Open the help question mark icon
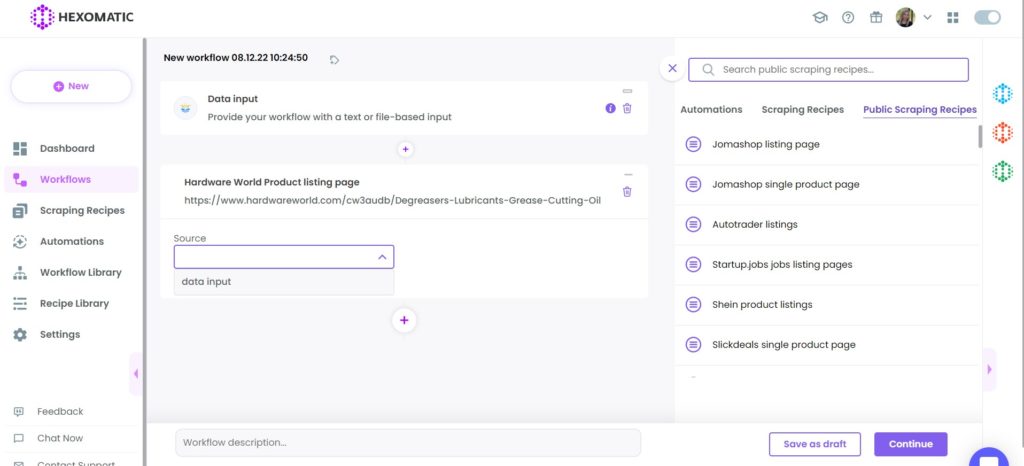Viewport: 1024px width, 466px height. [x=848, y=18]
